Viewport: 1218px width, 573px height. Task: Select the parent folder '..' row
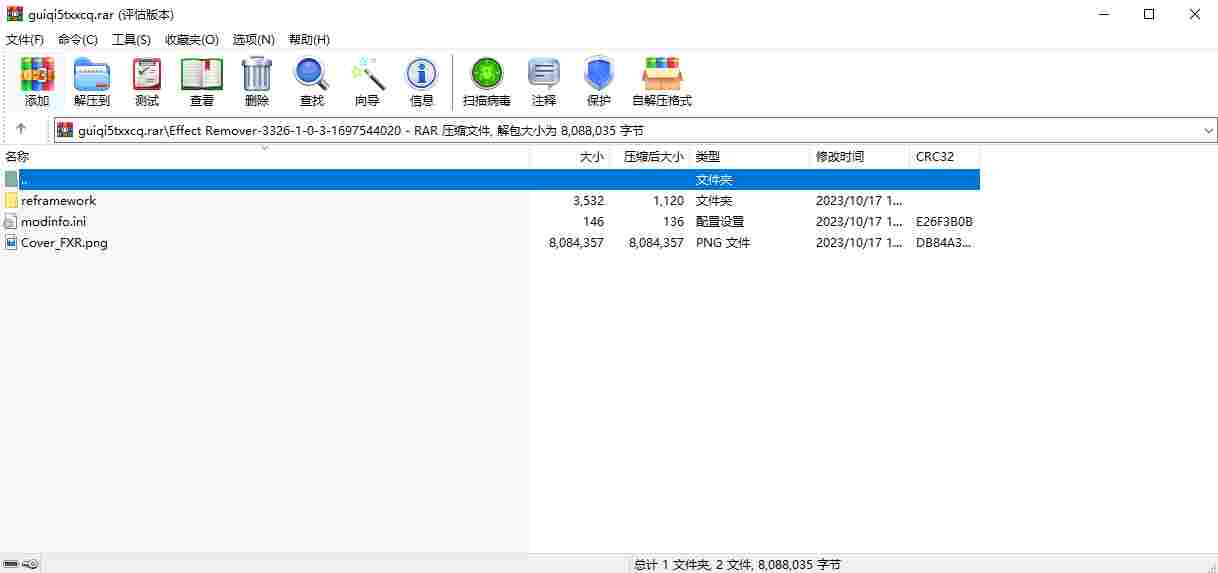[x=490, y=179]
